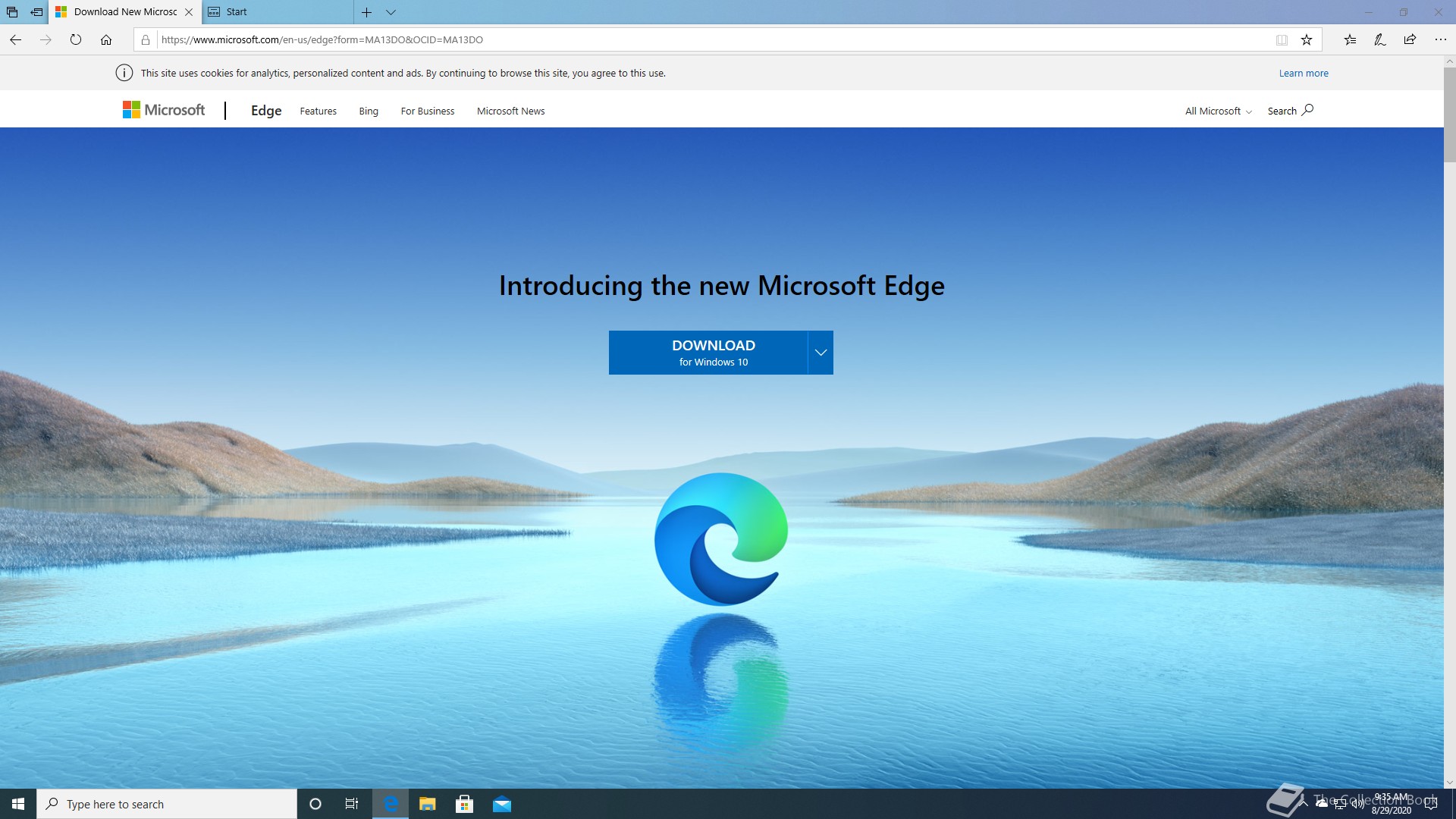
Task: Open a new tab with plus button
Action: tap(366, 12)
